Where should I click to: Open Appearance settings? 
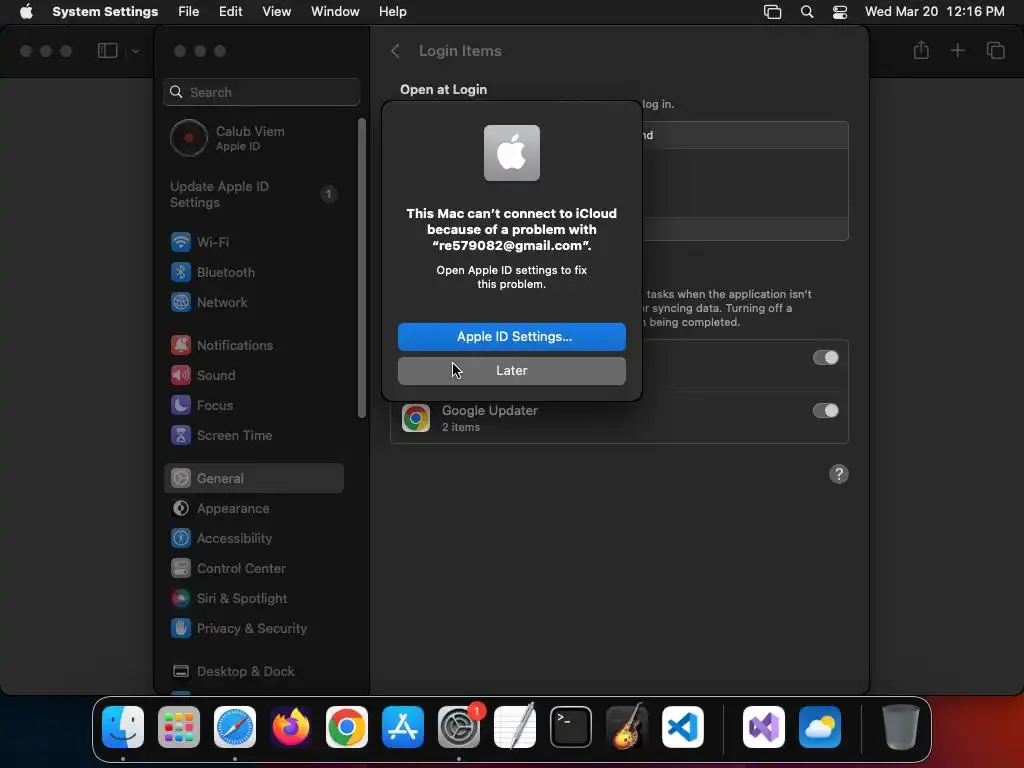point(255,508)
